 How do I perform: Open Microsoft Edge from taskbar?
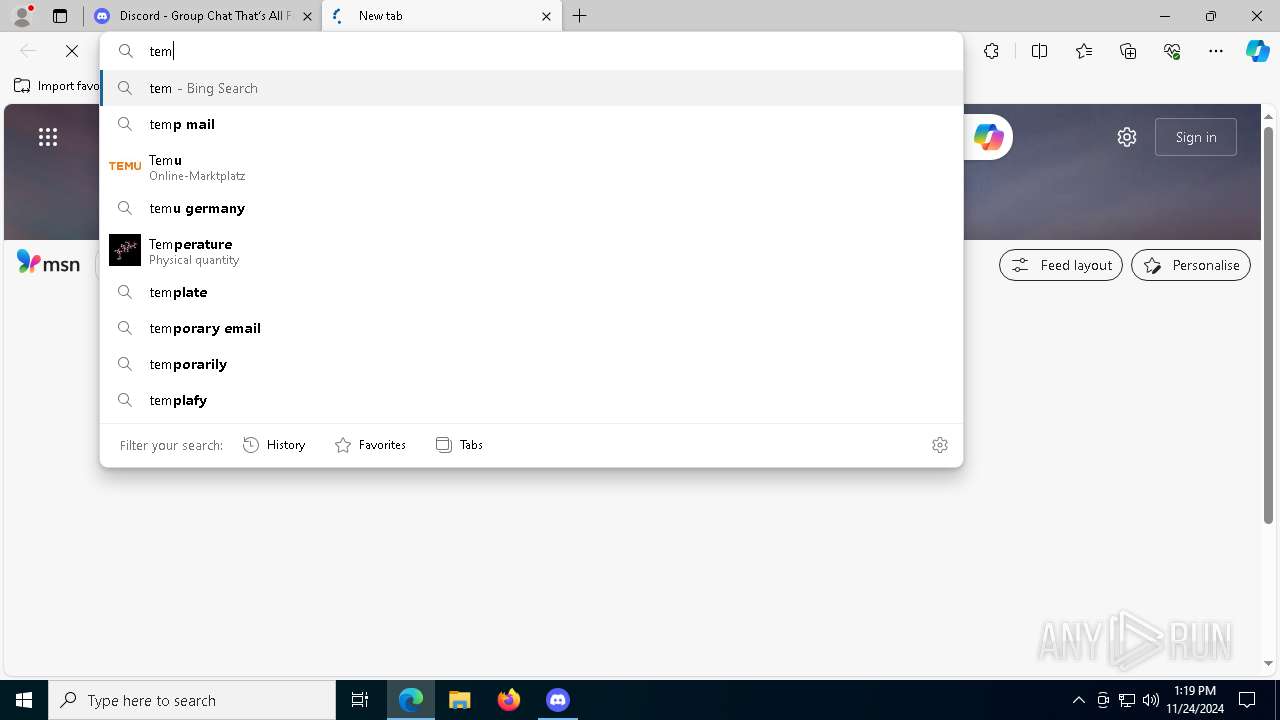(411, 700)
